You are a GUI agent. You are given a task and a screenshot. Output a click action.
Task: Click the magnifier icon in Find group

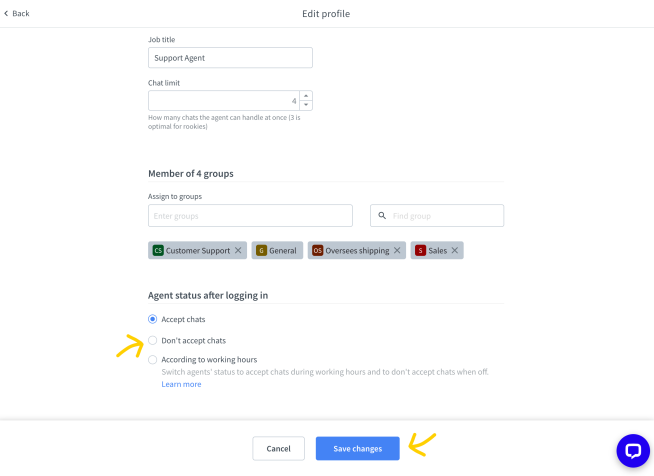pos(382,216)
